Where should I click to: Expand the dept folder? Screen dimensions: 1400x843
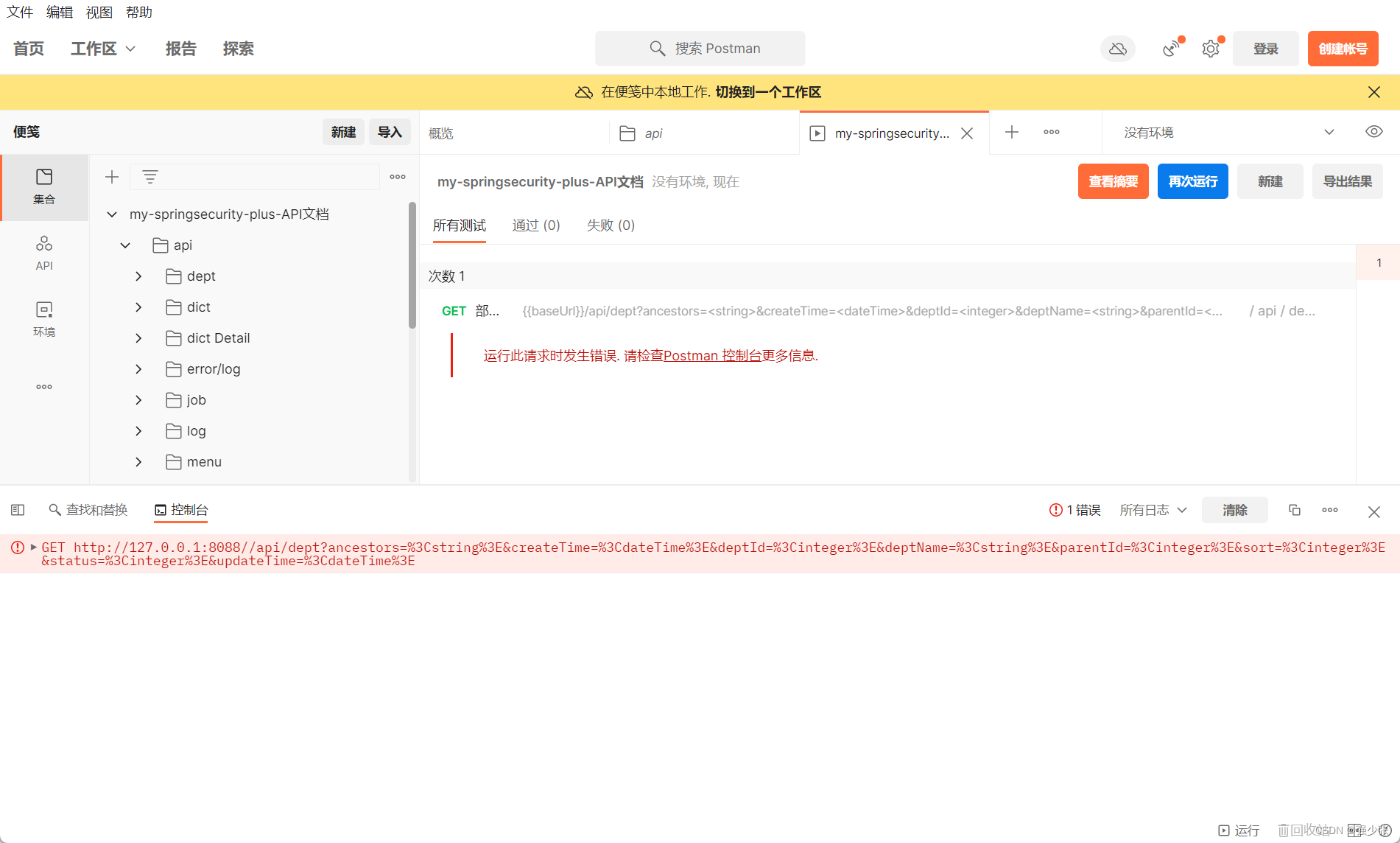tap(138, 276)
